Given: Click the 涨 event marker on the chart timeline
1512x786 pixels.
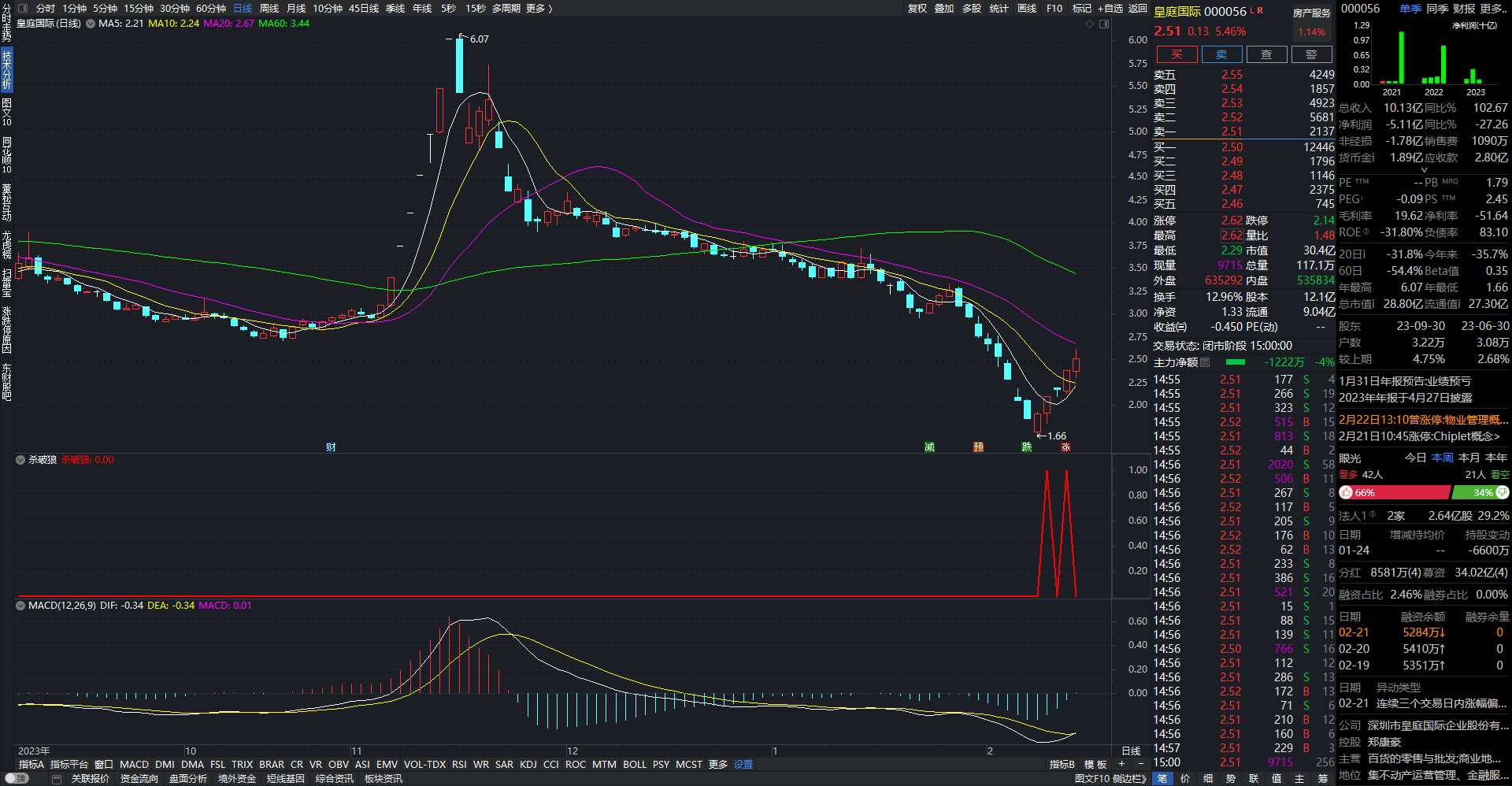Looking at the screenshot, I should point(1065,447).
